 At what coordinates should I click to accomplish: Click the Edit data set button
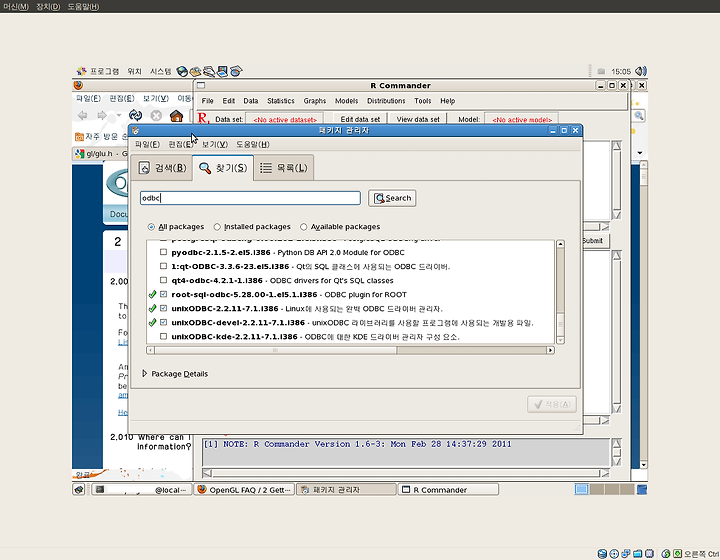click(x=360, y=119)
